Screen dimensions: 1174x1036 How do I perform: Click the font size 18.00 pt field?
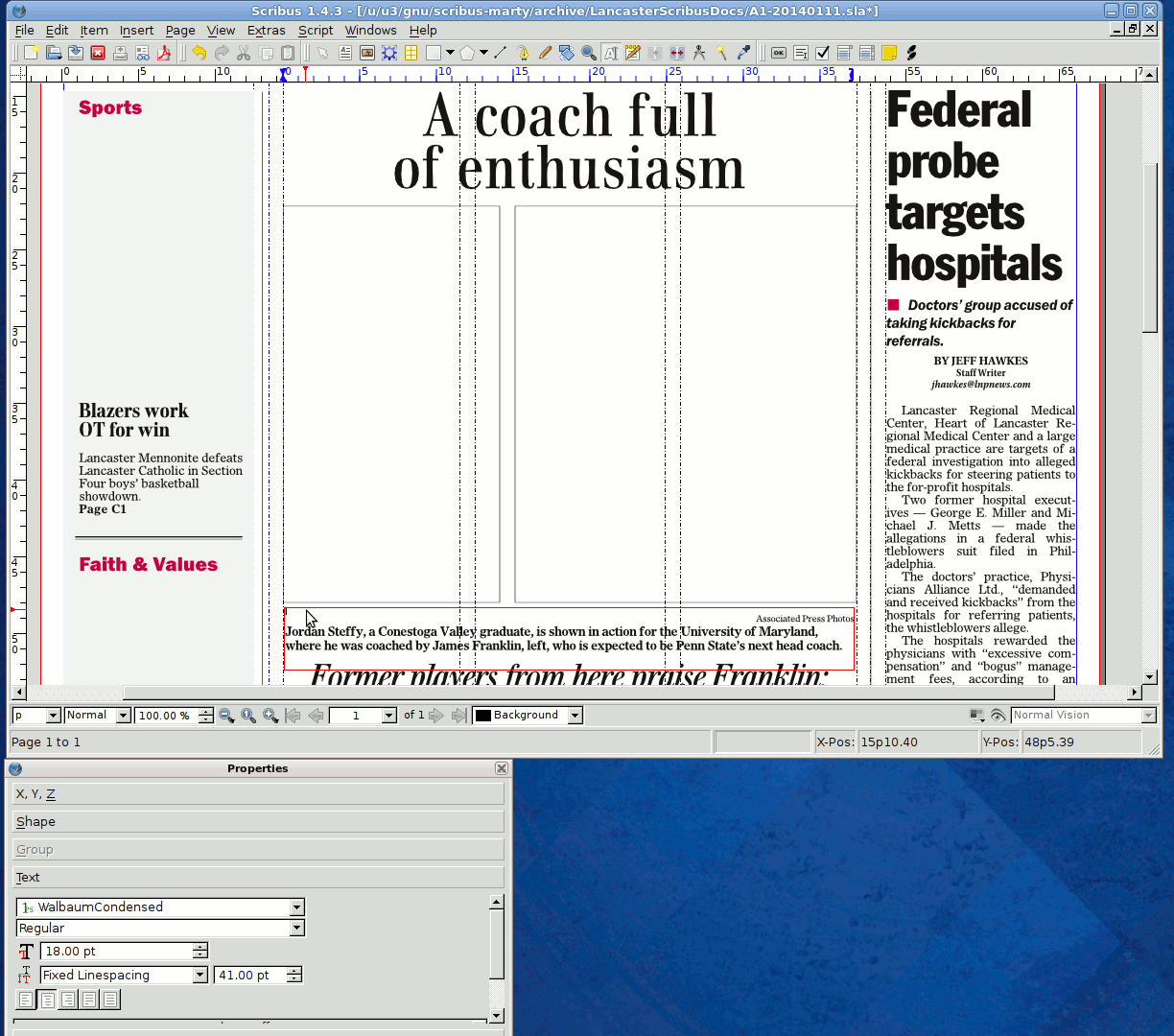coord(116,952)
